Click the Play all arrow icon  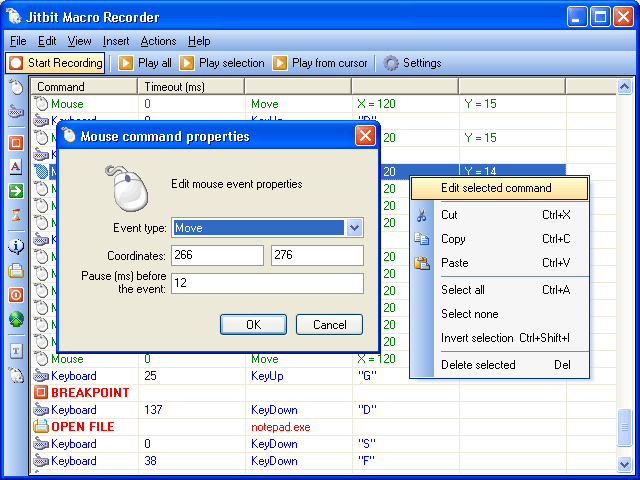(126, 63)
